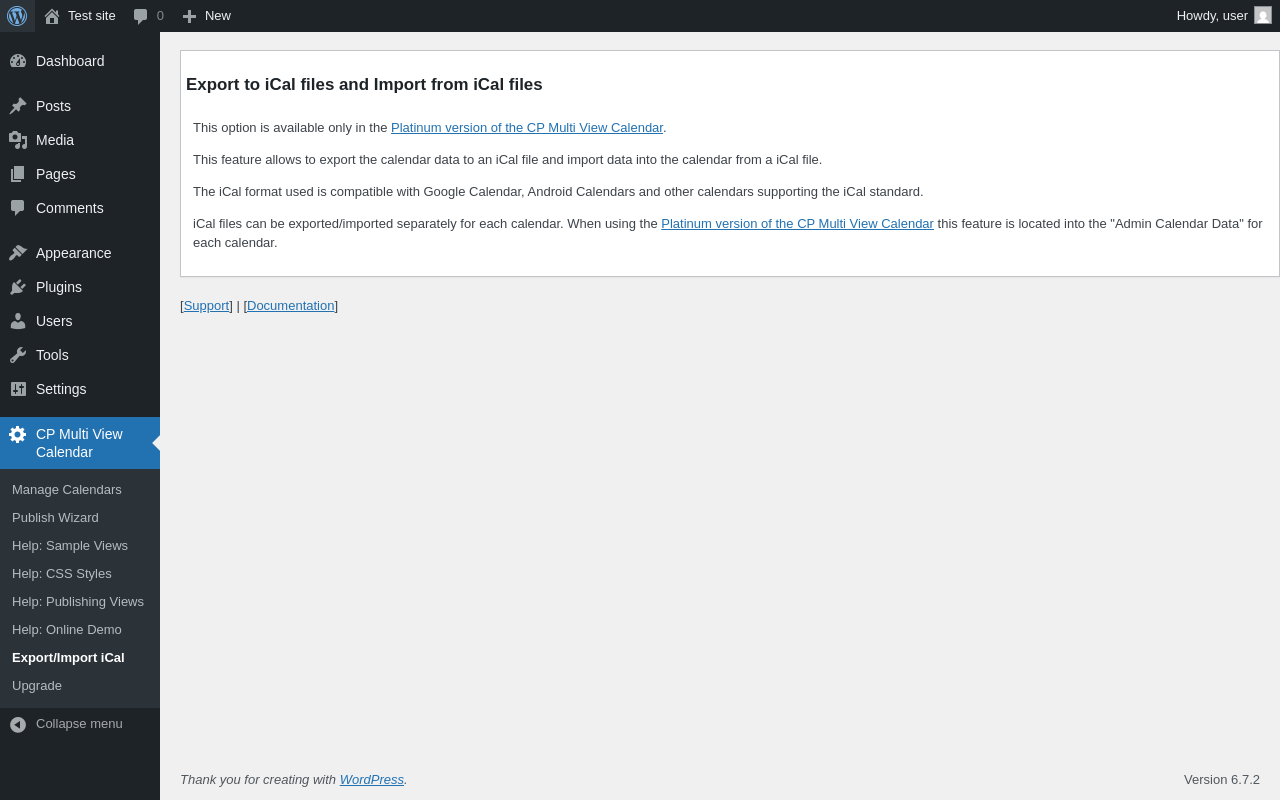Open the Tools wrench icon
This screenshot has height=800, width=1280.
pos(18,355)
